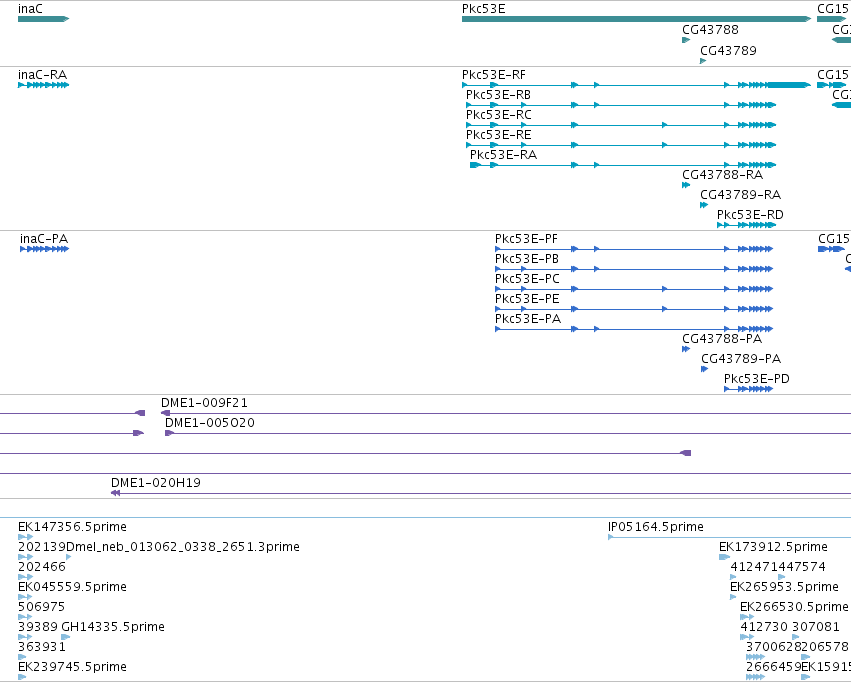Click the IP05164.5prime EST feature
Image resolution: width=851 pixels, height=682 pixels.
729,537
